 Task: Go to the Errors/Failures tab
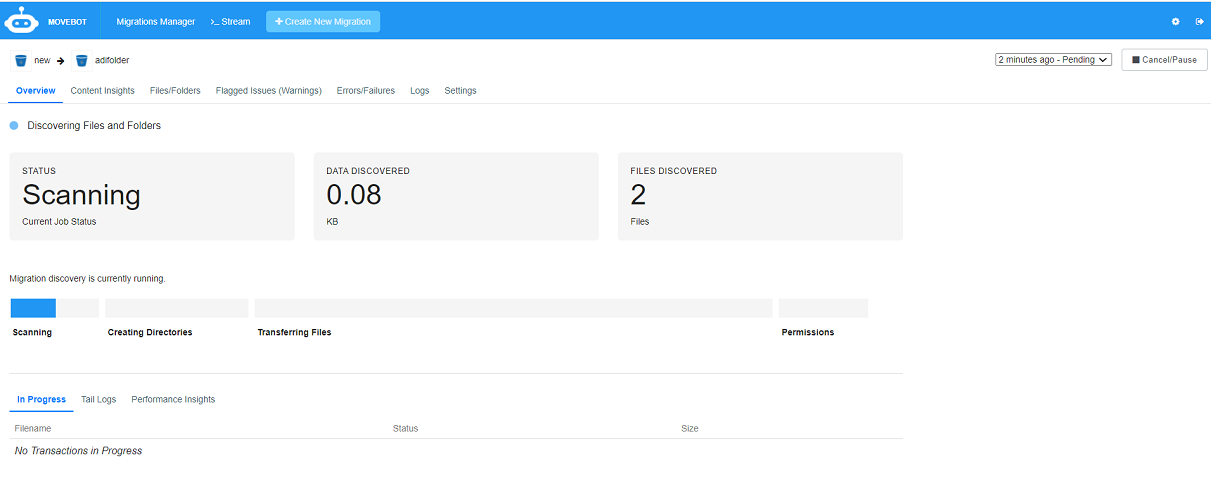[x=366, y=91]
